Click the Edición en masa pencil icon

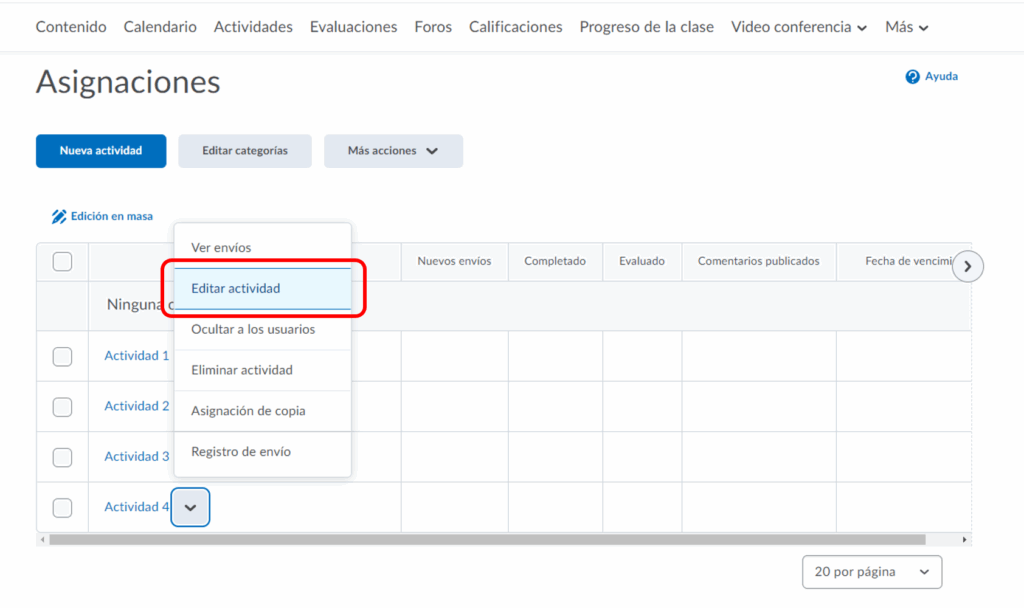pyautogui.click(x=59, y=217)
